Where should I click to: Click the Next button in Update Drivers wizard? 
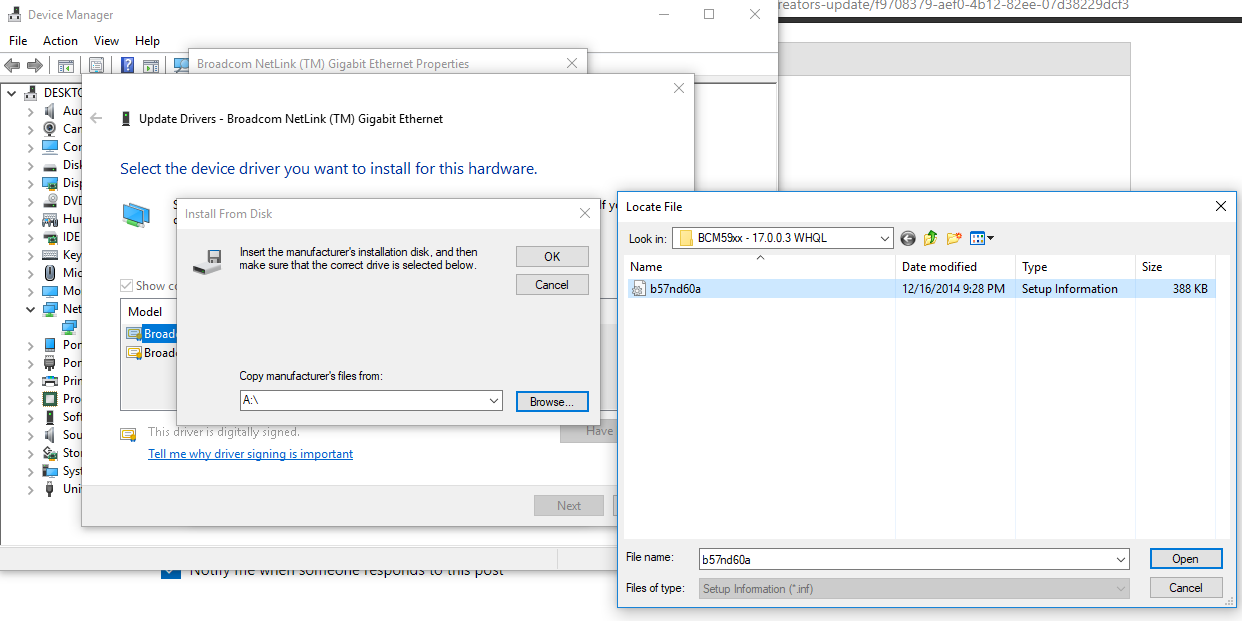pos(569,506)
